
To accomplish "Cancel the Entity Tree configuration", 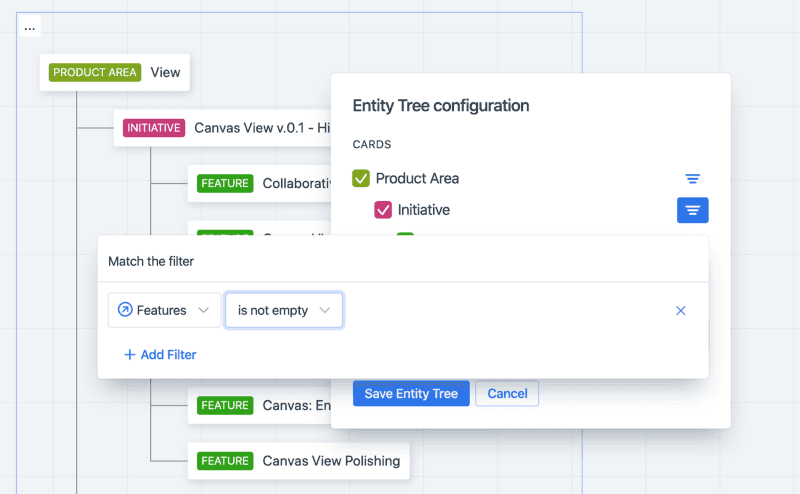I will [x=507, y=393].
